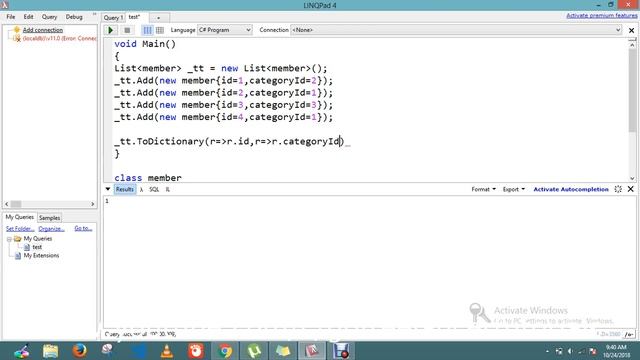Click the 'void Main()' code line

pos(145,44)
